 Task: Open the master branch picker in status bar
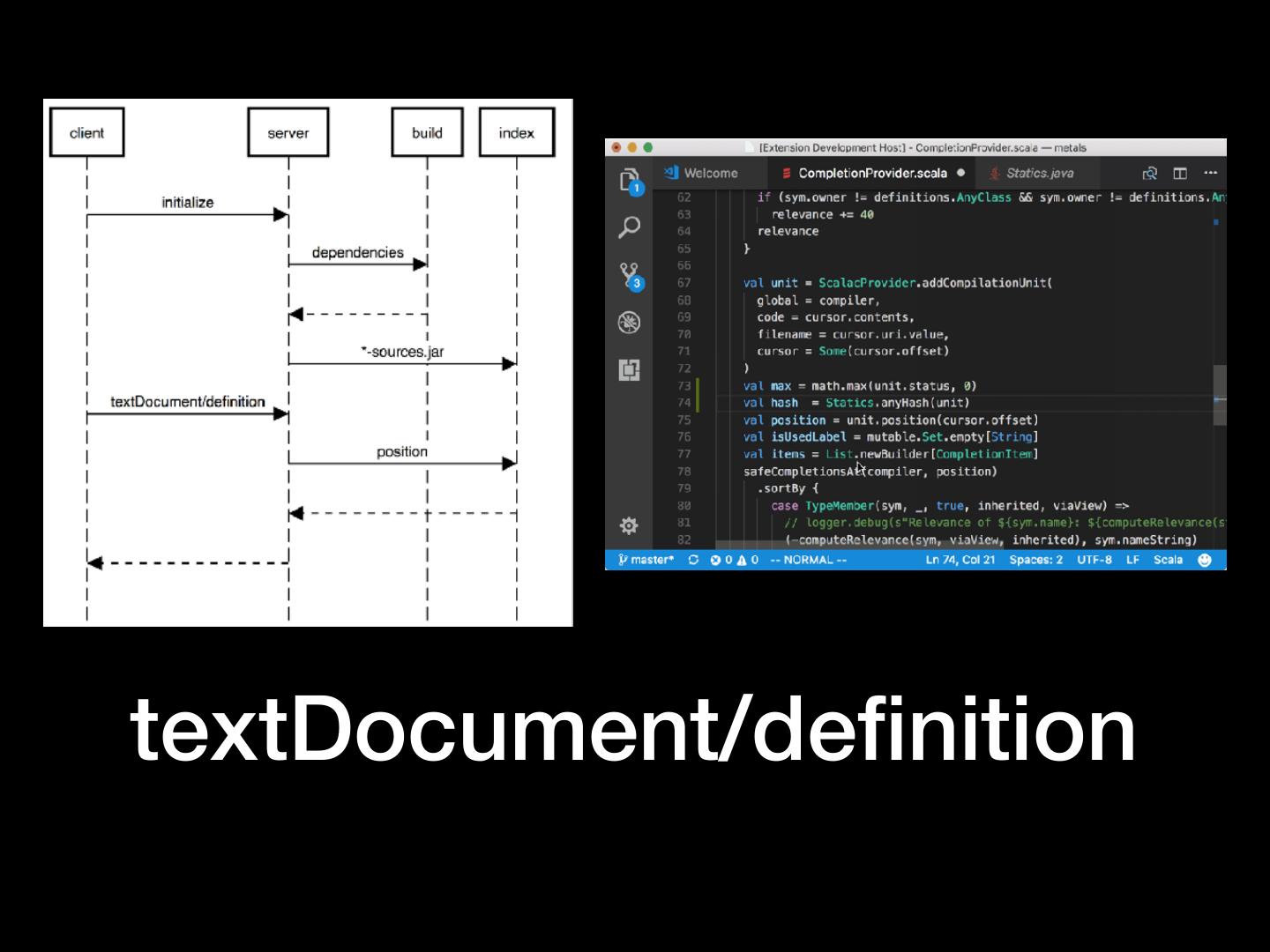[x=646, y=560]
